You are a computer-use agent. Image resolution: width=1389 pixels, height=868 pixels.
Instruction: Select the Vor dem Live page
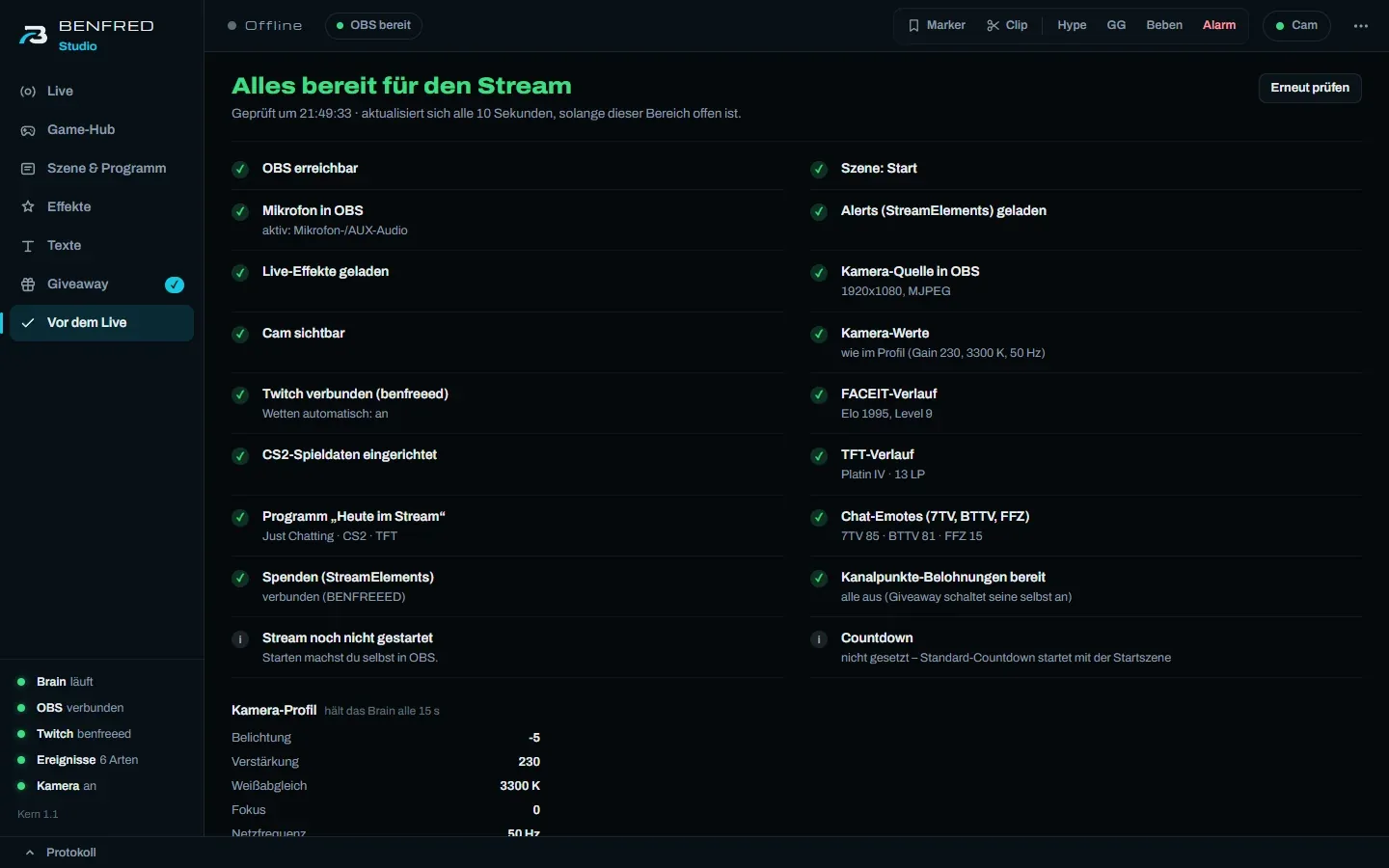(x=101, y=322)
